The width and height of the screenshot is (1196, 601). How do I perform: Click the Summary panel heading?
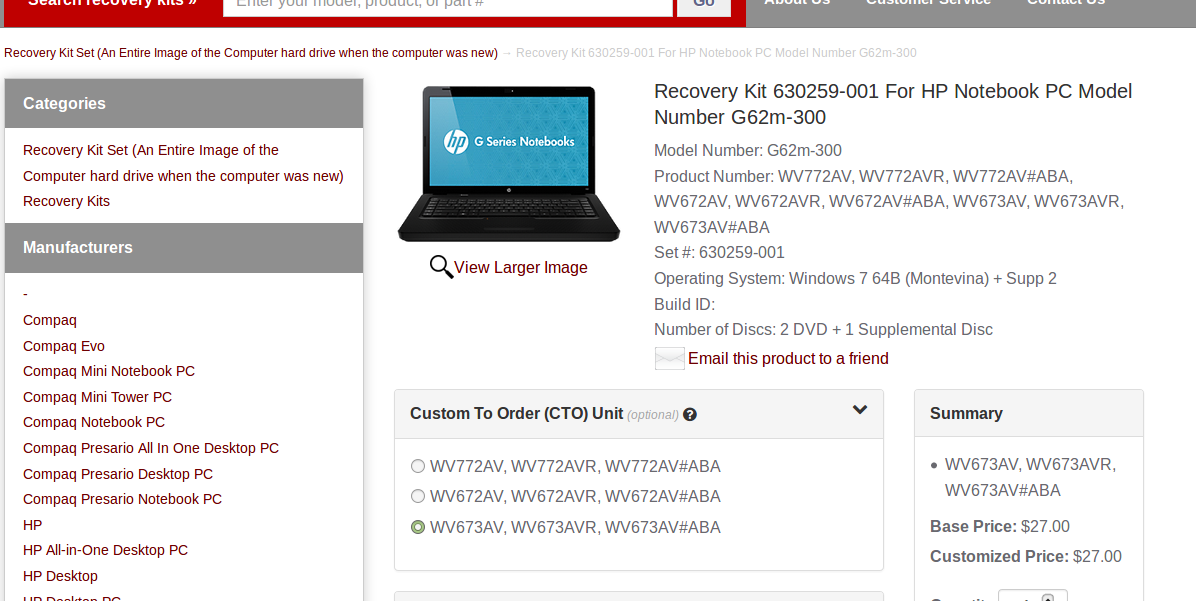[966, 413]
